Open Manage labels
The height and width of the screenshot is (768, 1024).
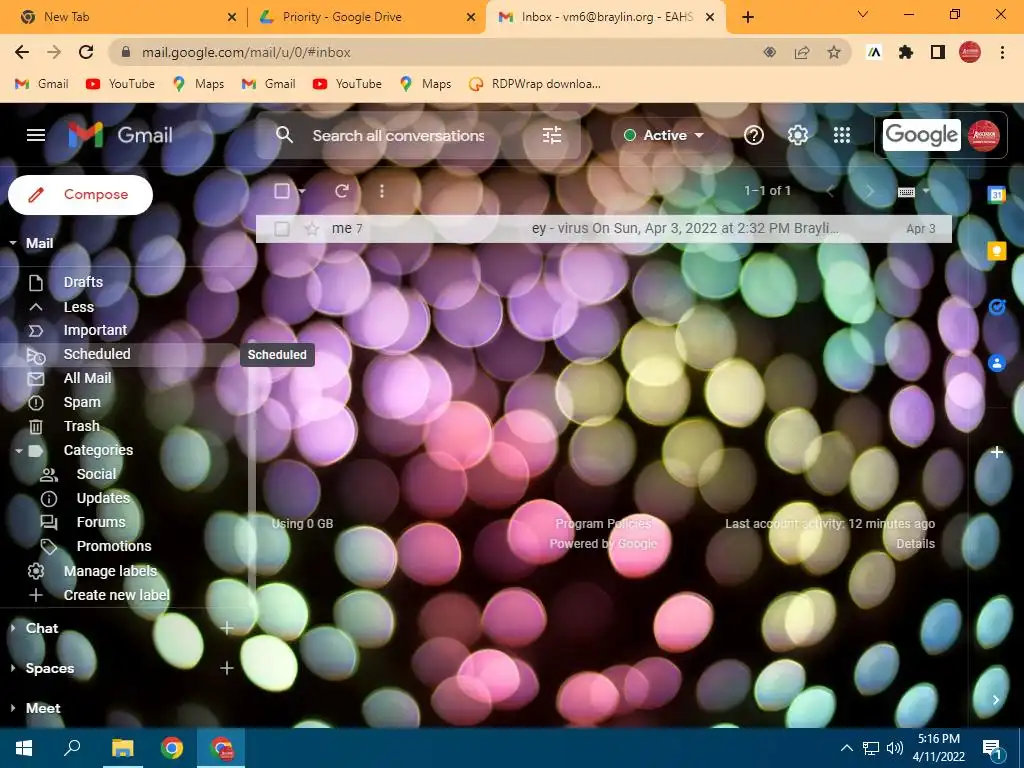(110, 571)
